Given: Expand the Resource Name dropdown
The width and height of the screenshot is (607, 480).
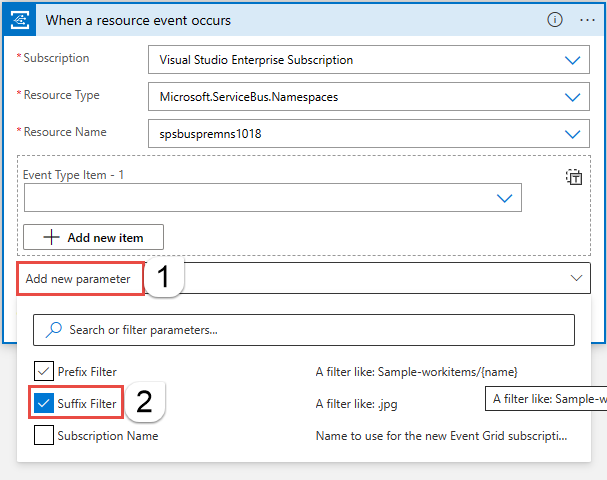Looking at the screenshot, I should pyautogui.click(x=572, y=134).
